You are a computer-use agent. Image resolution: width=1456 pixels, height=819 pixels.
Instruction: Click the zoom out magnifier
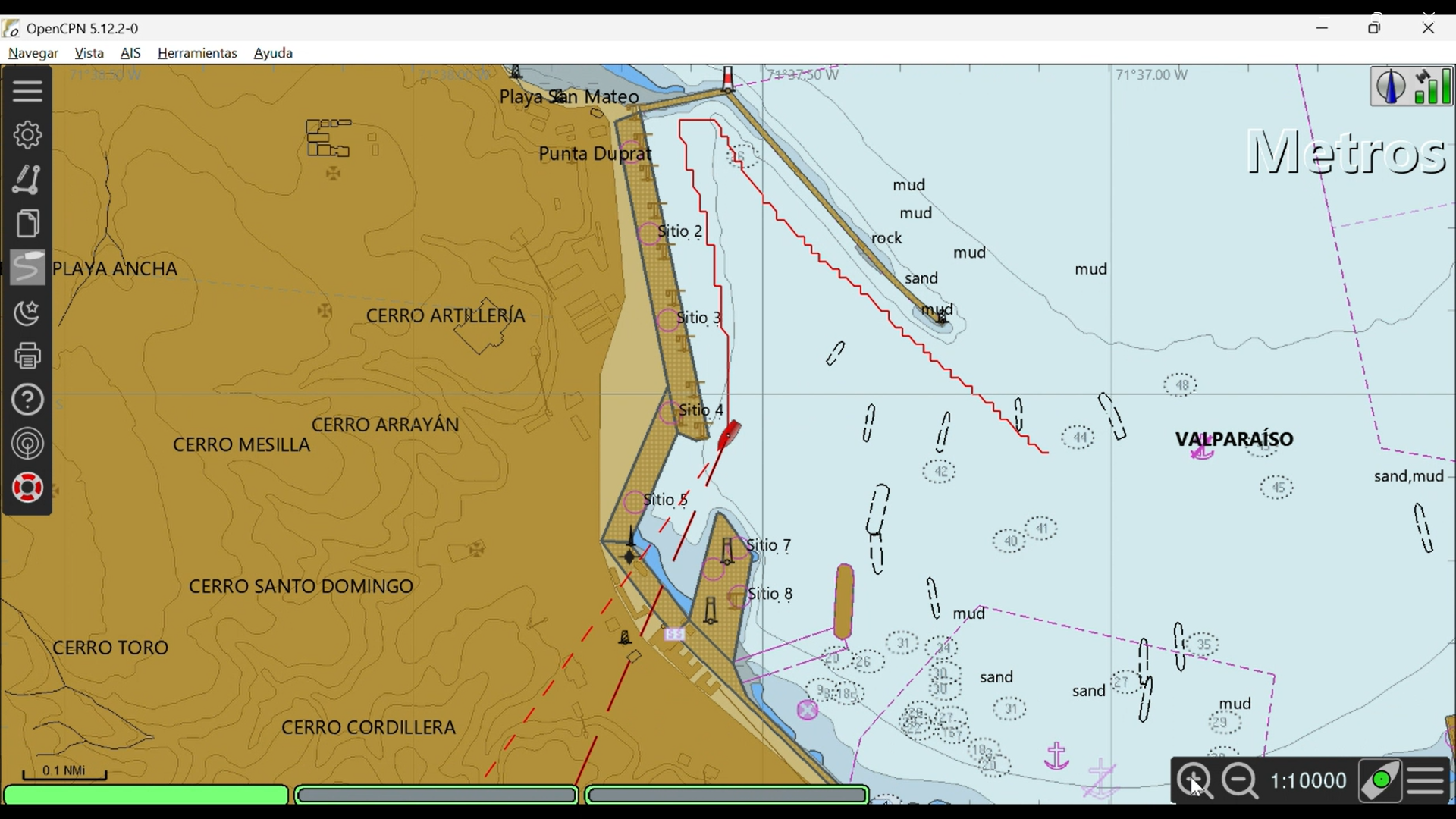click(x=1241, y=780)
